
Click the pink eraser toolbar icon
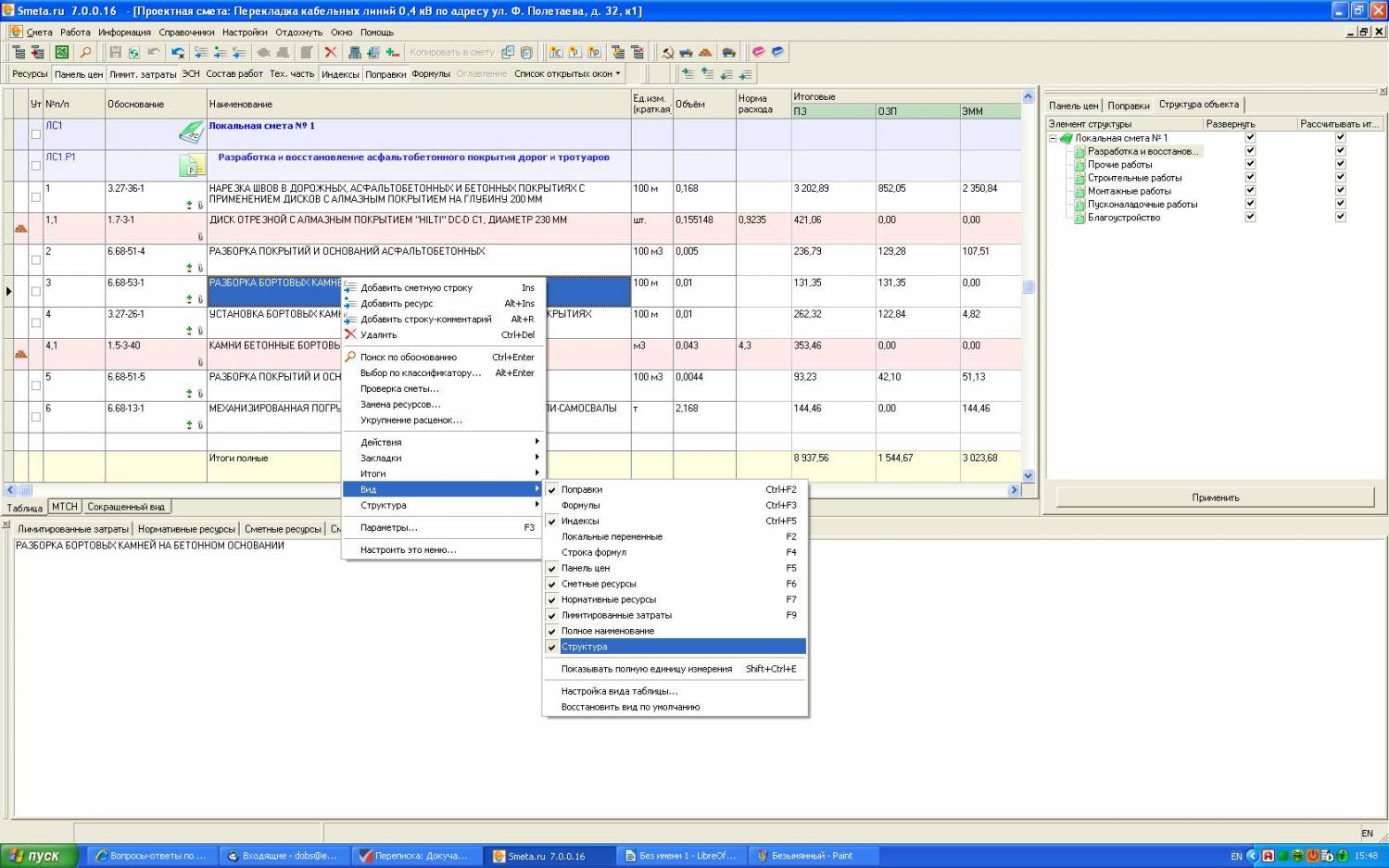[758, 53]
